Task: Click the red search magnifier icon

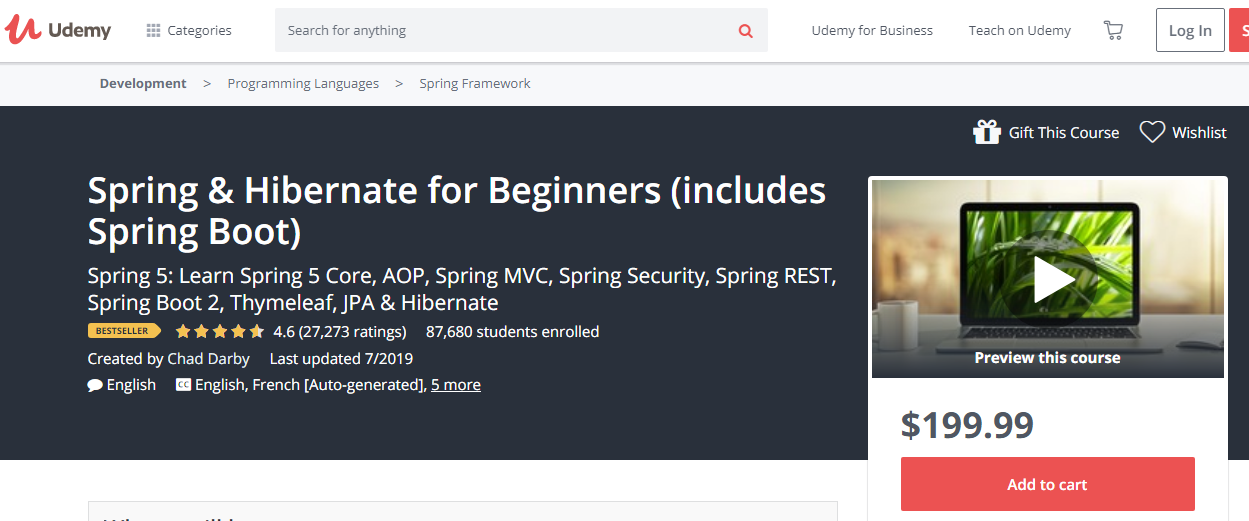Action: (745, 31)
